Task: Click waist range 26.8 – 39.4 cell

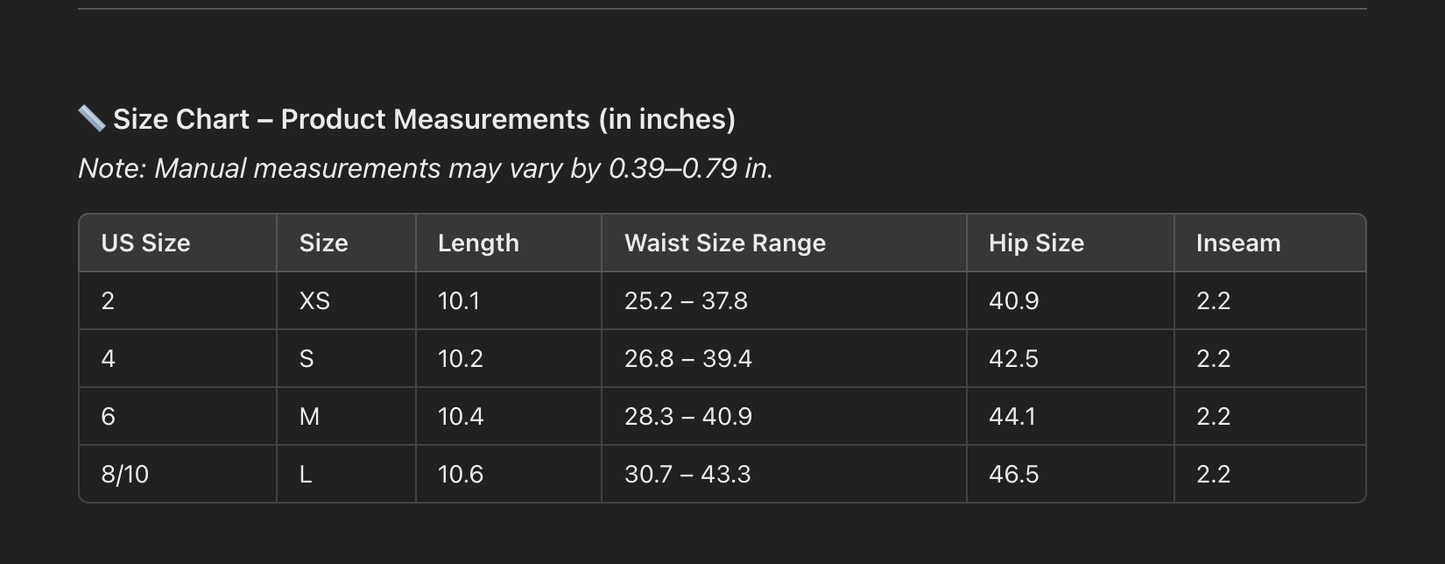Action: 688,359
